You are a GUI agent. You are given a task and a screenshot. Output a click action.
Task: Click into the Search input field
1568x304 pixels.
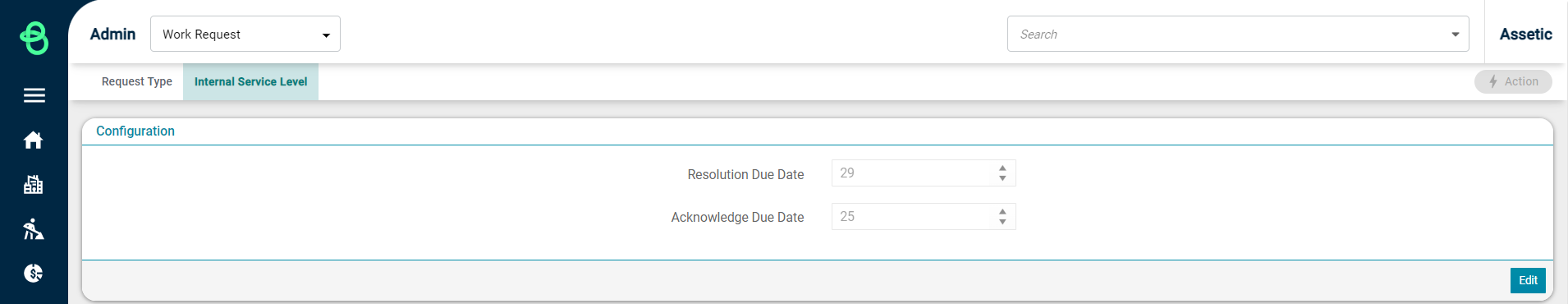(1227, 34)
